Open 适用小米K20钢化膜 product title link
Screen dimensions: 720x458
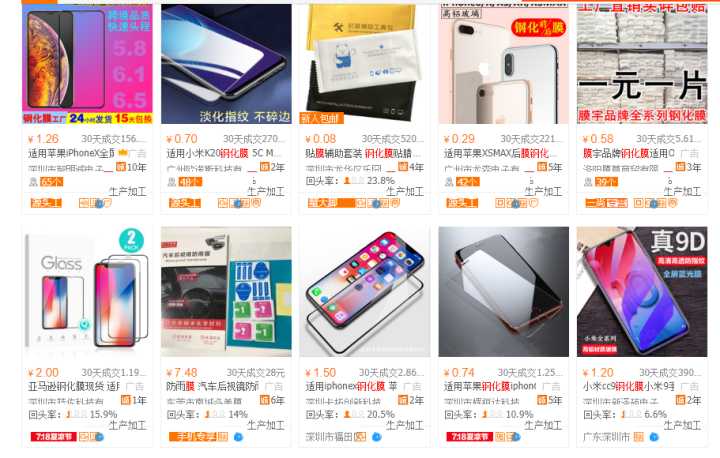(x=220, y=153)
